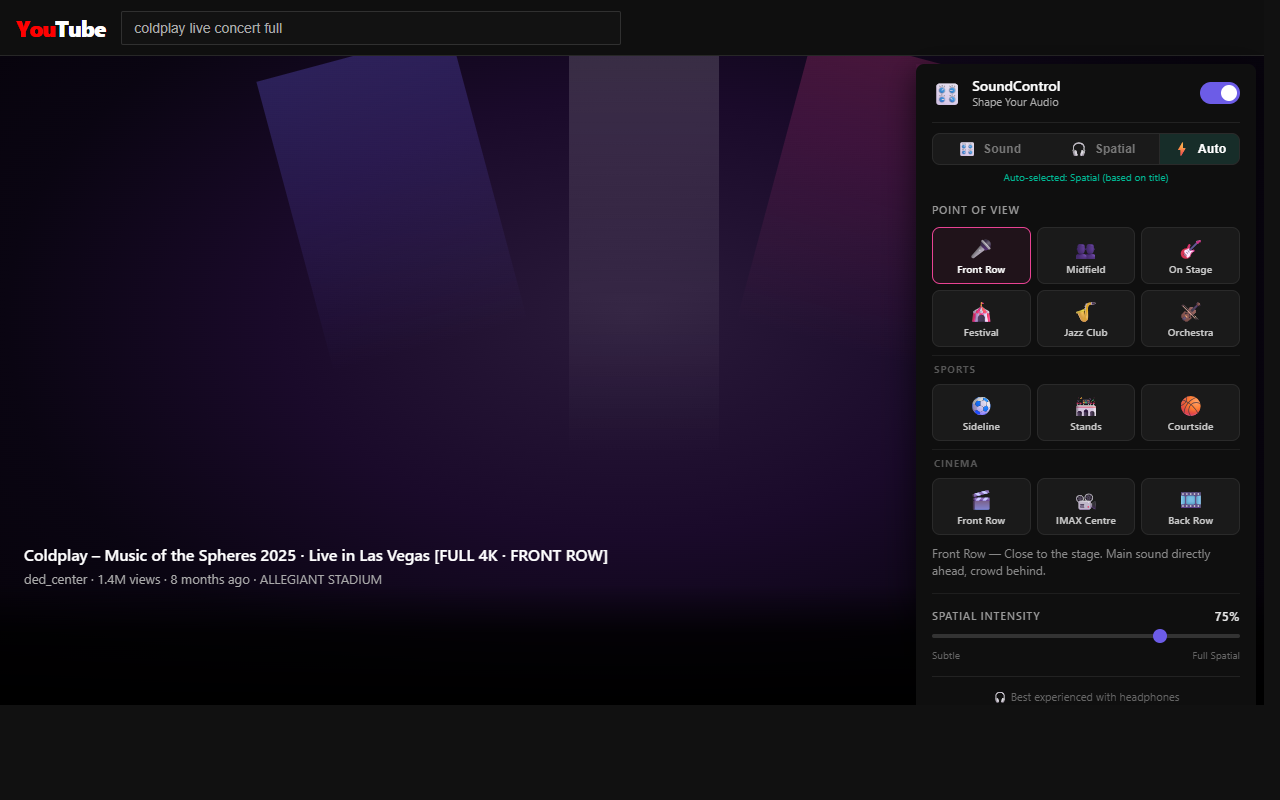Click the YouTube logo
The height and width of the screenshot is (800, 1280).
tap(61, 29)
